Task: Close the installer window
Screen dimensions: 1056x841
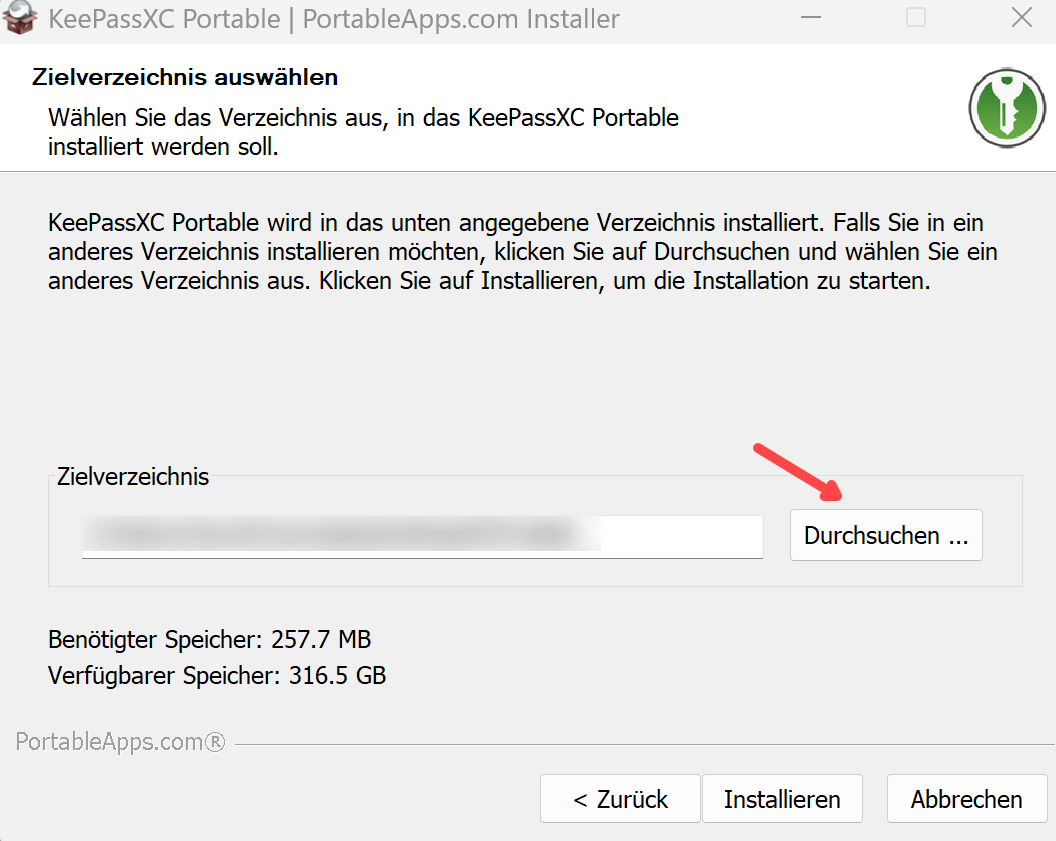Action: pyautogui.click(x=1021, y=18)
